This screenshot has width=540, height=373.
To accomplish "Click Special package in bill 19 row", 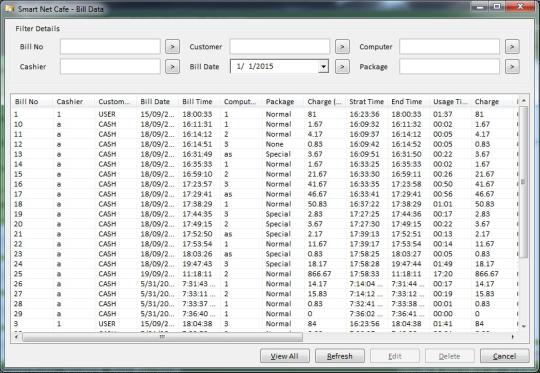I will 278,214.
